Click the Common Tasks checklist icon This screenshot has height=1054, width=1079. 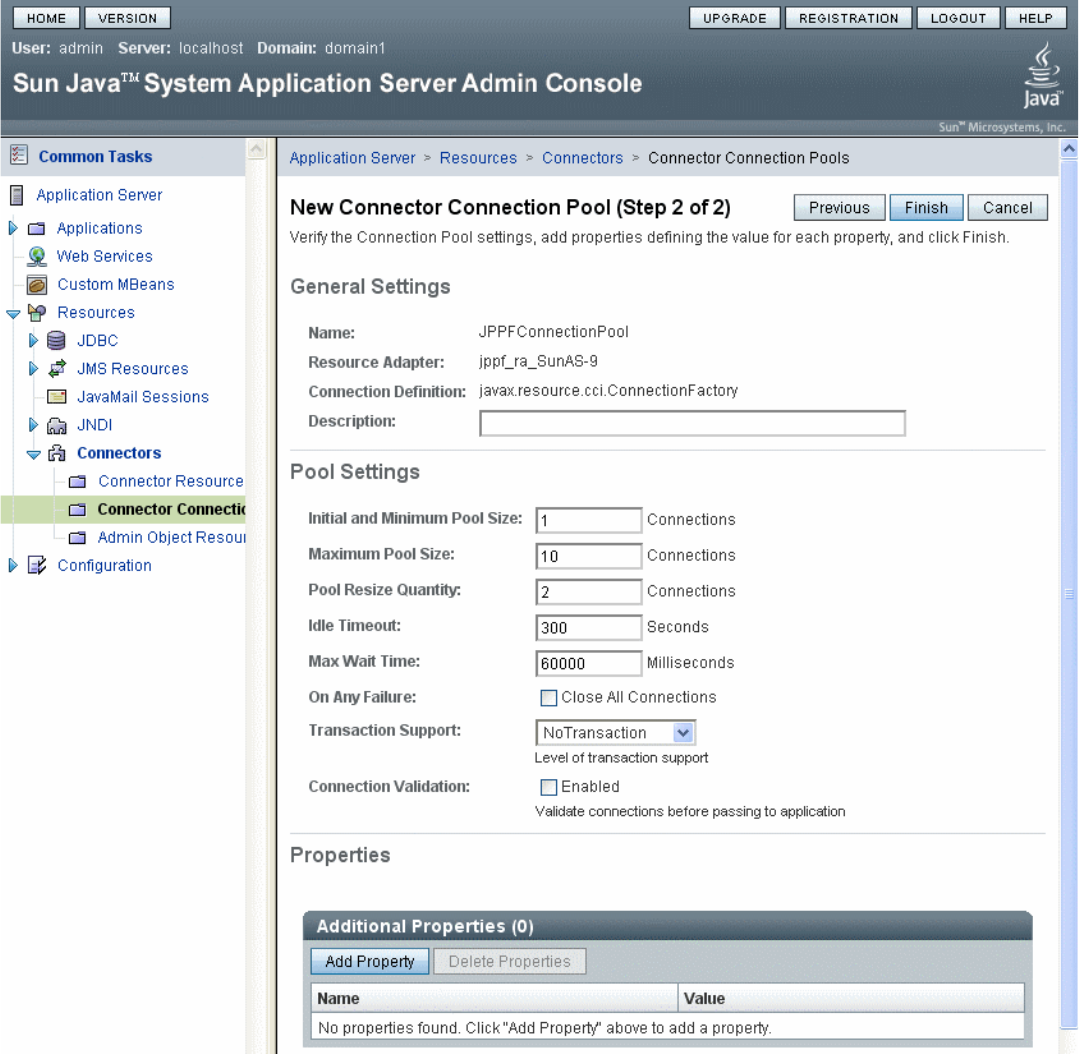[19, 155]
